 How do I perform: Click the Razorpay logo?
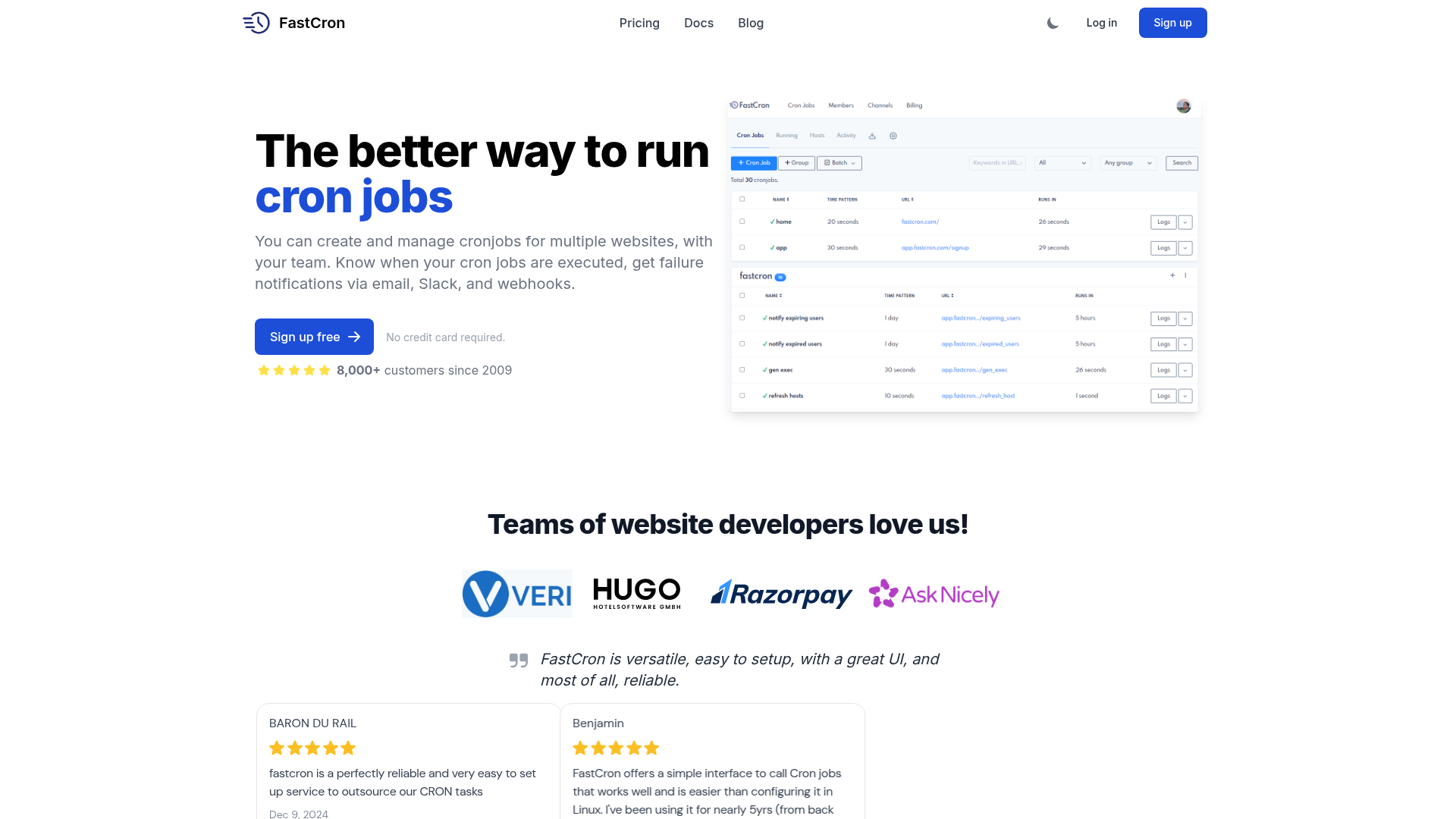[781, 594]
